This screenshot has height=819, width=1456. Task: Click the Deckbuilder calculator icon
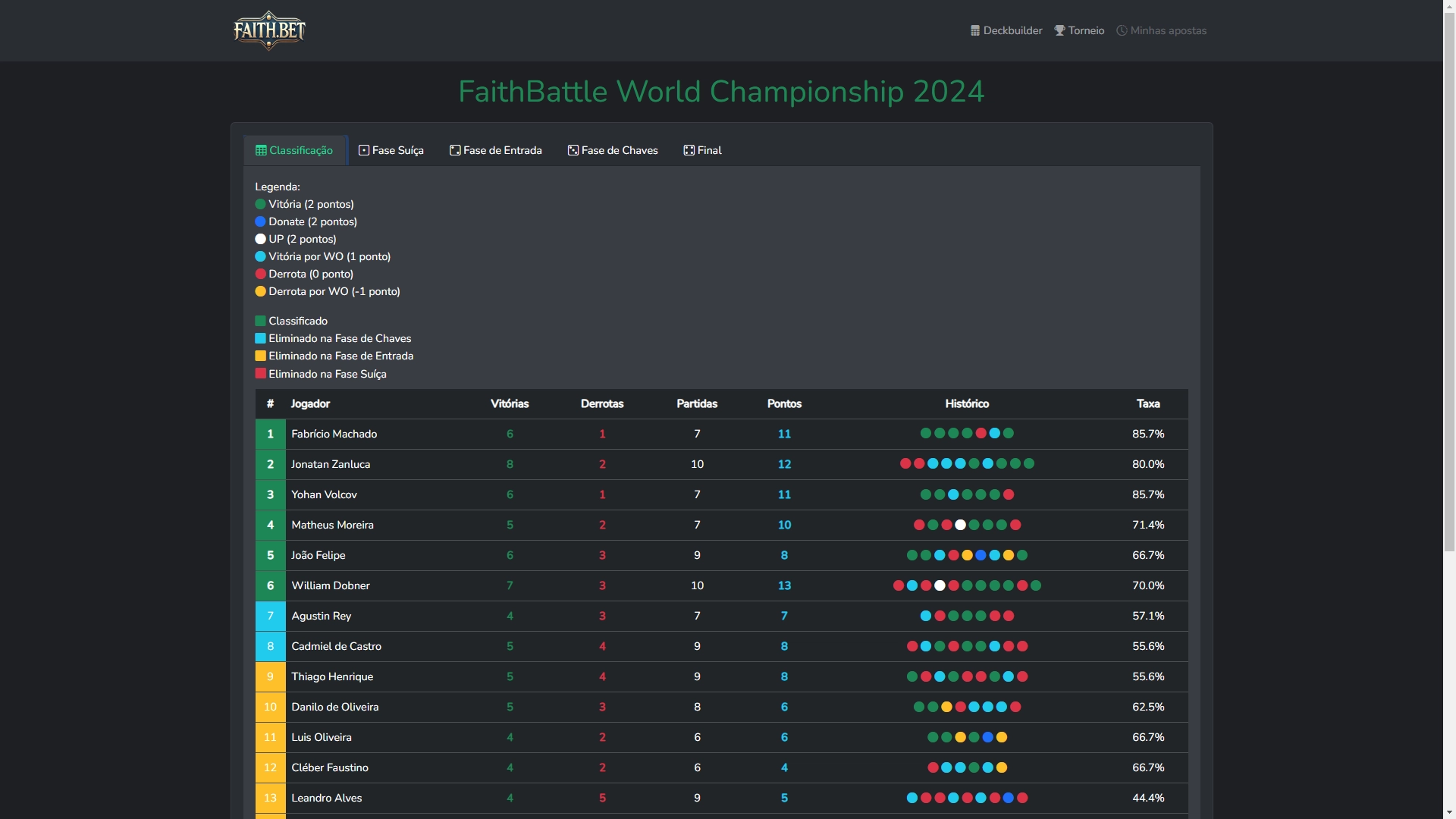click(x=975, y=31)
